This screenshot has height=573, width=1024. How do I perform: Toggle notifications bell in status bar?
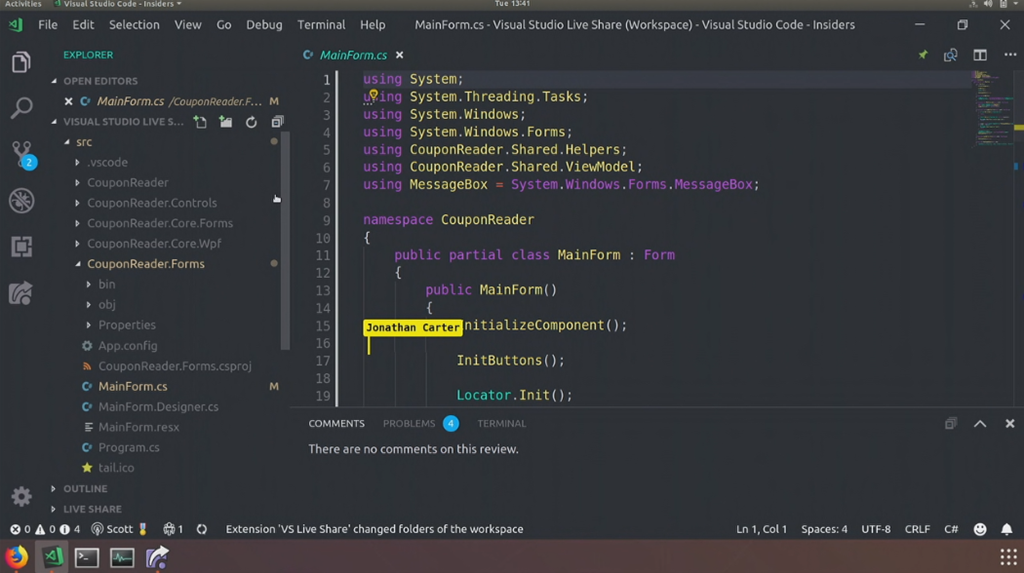pos(1007,529)
